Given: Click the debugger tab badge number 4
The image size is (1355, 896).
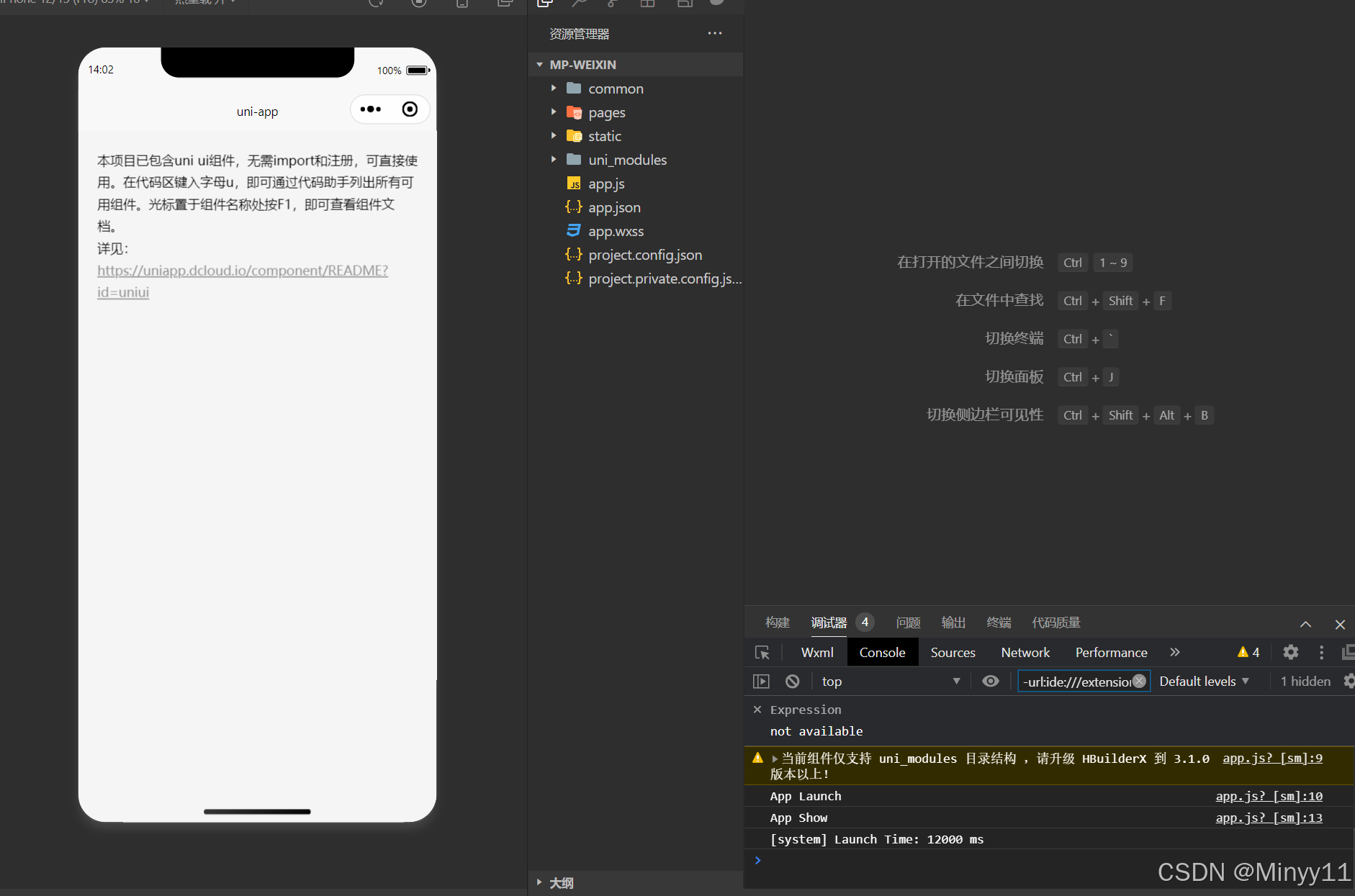Looking at the screenshot, I should click(865, 622).
